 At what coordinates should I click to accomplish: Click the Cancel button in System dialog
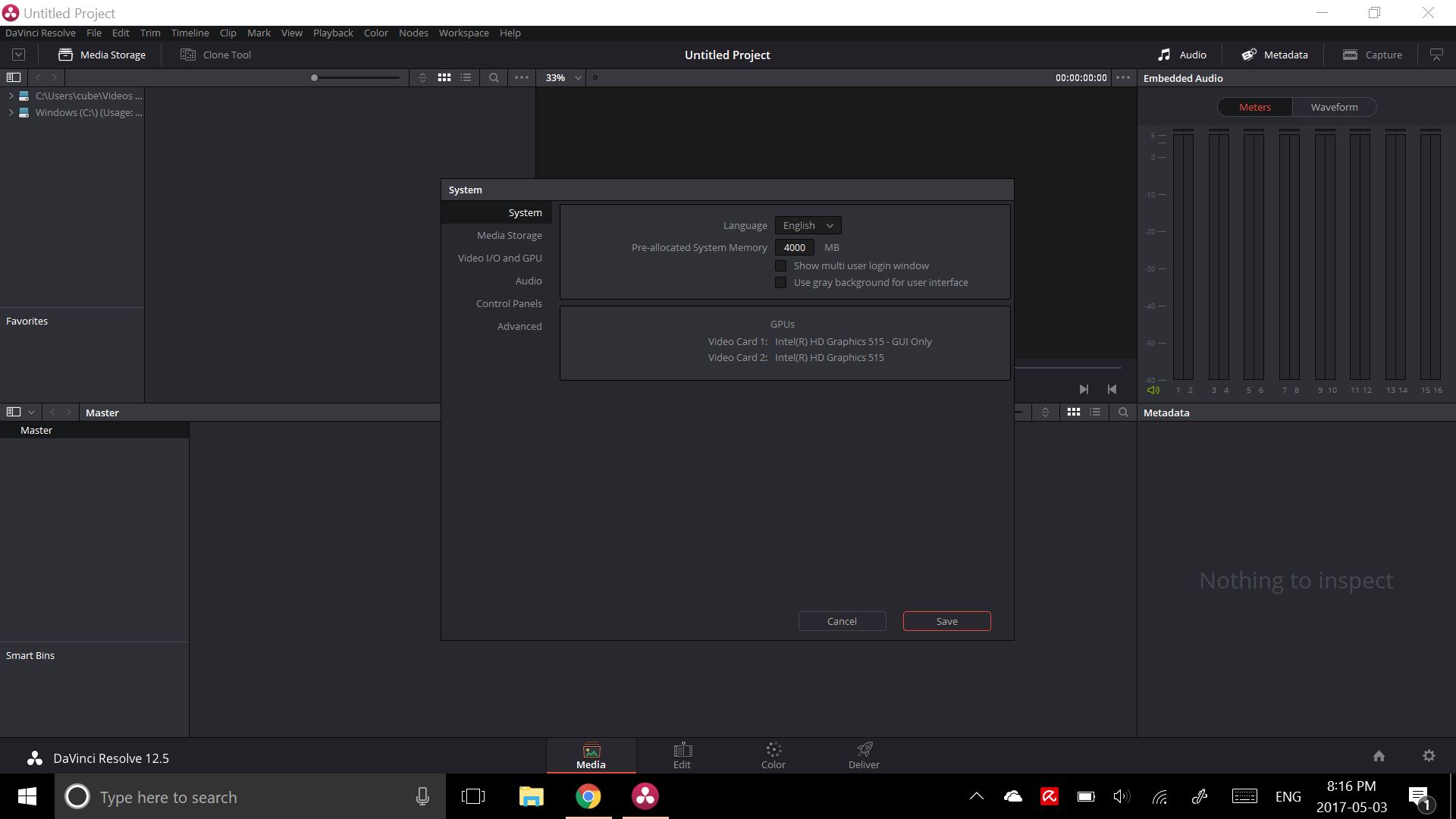tap(842, 621)
